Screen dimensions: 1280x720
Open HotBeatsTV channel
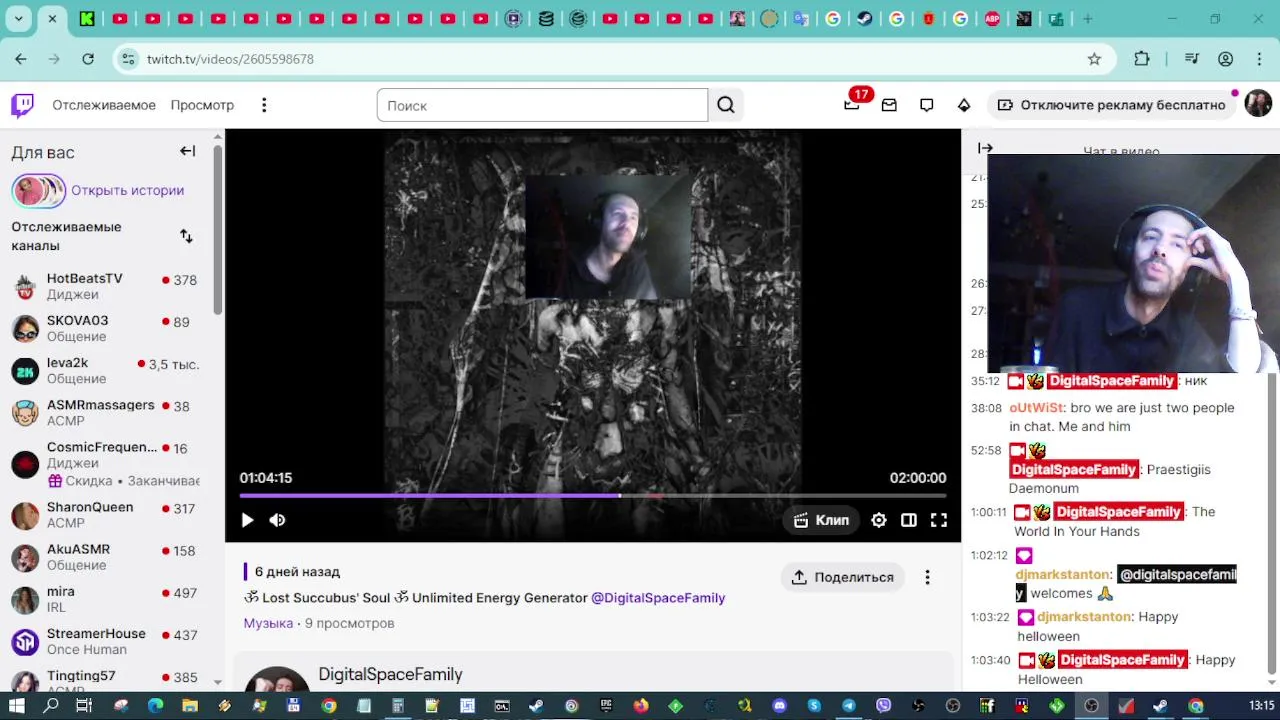[106, 286]
